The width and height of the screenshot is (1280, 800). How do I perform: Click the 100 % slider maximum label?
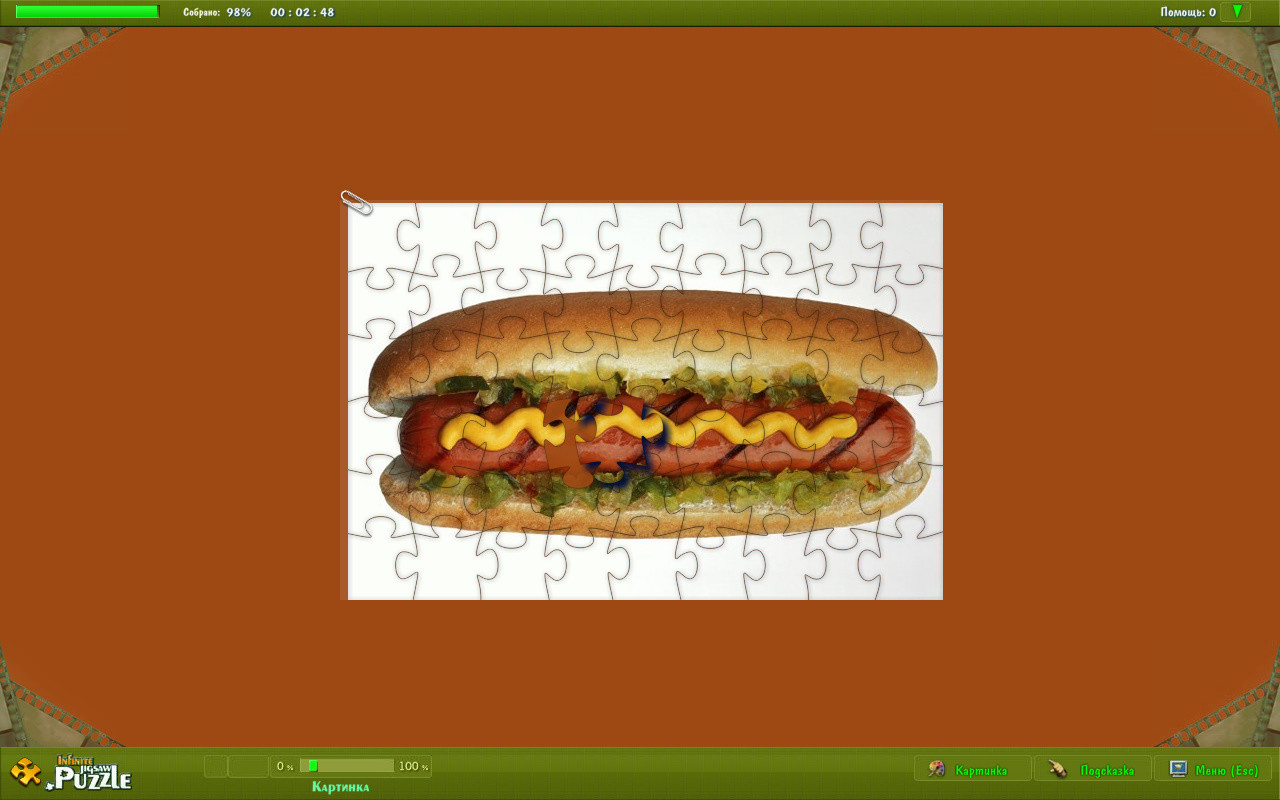(413, 767)
